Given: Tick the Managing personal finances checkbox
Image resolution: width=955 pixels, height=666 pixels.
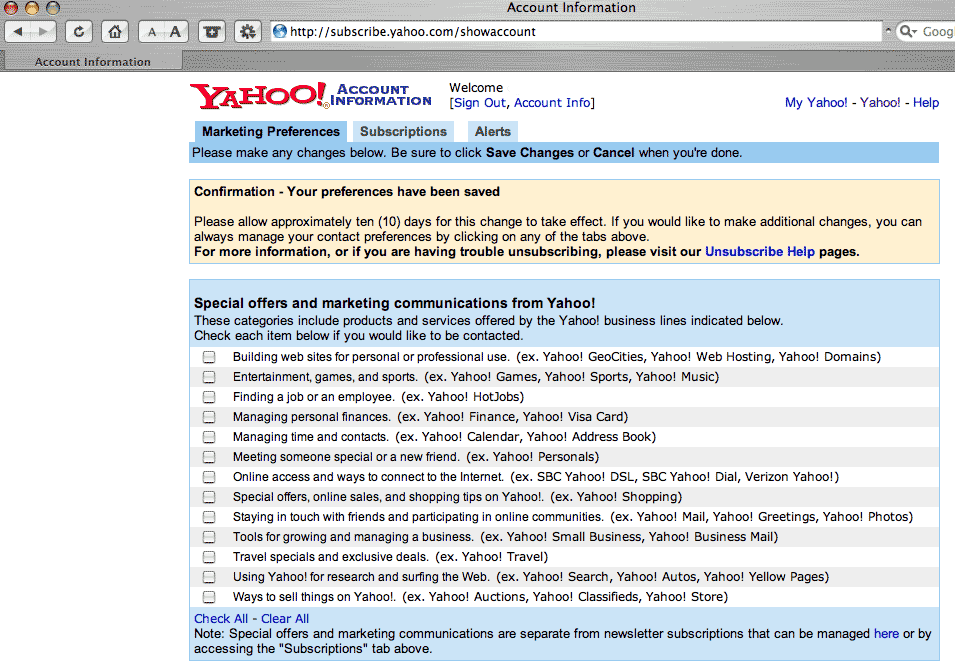Looking at the screenshot, I should click(x=209, y=417).
